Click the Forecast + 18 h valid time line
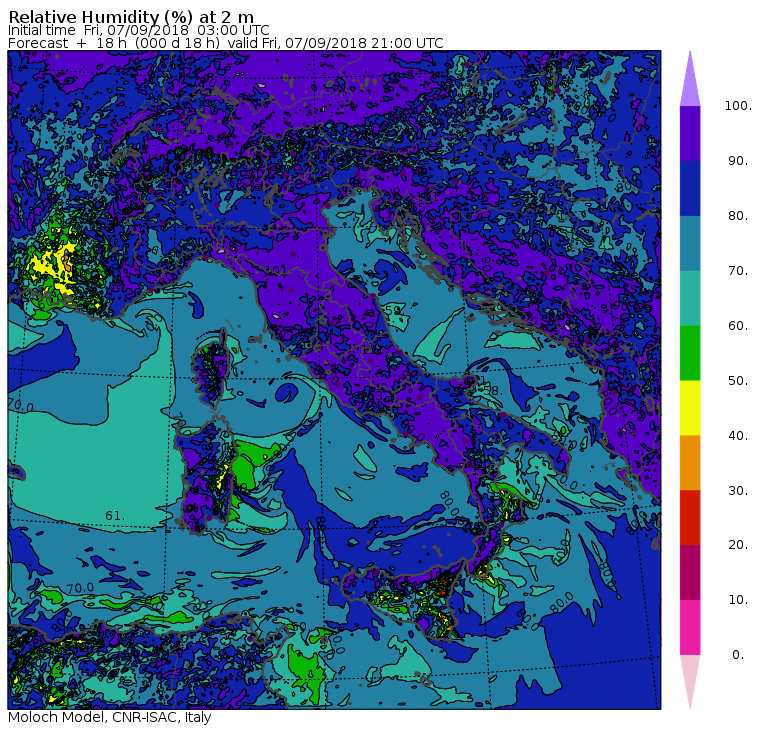The width and height of the screenshot is (760, 731). (x=226, y=43)
